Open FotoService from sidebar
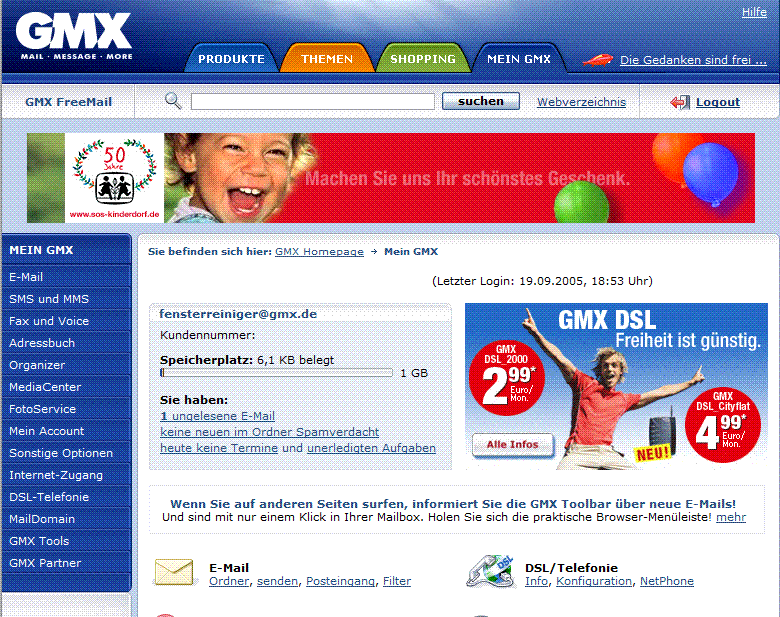 [66, 409]
